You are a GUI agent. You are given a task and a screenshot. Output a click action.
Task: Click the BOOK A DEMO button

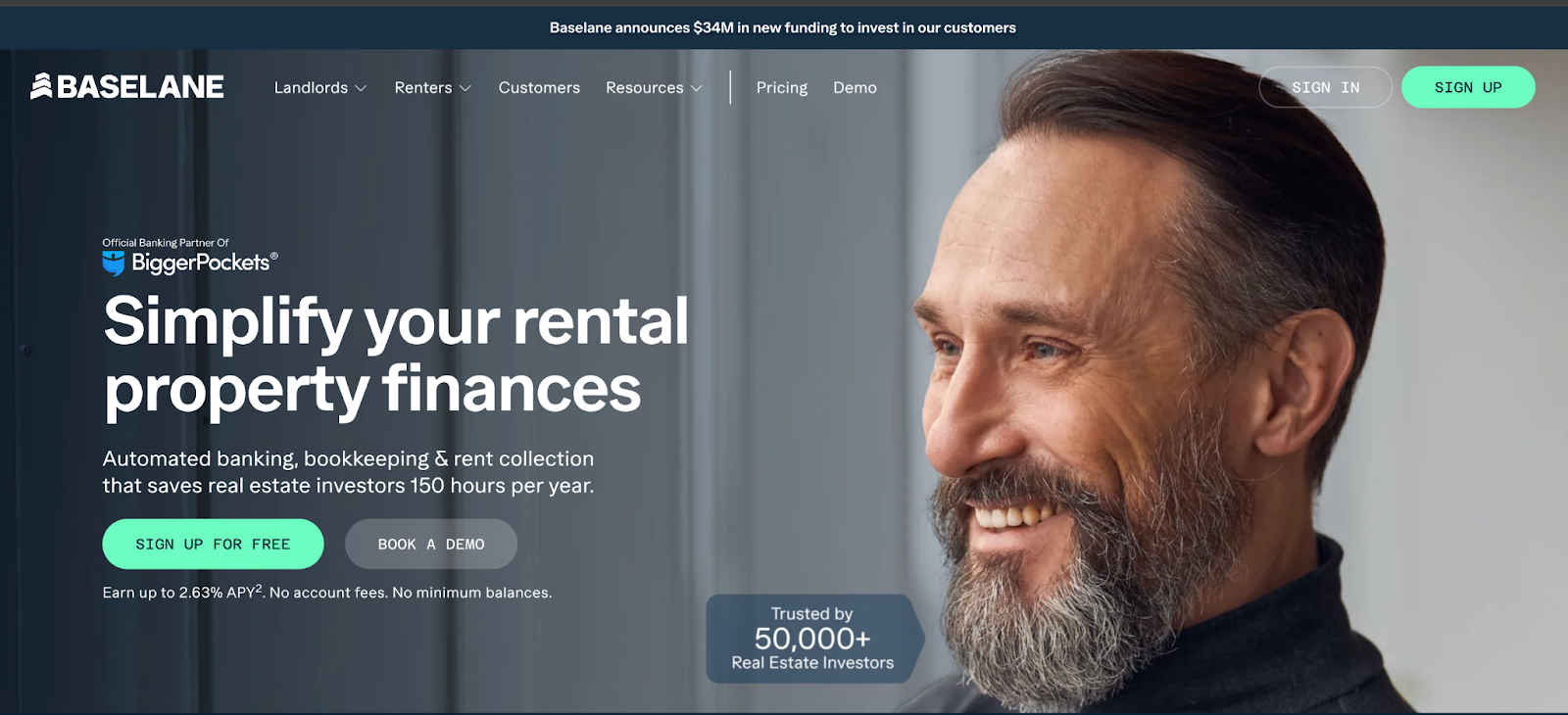click(x=431, y=544)
